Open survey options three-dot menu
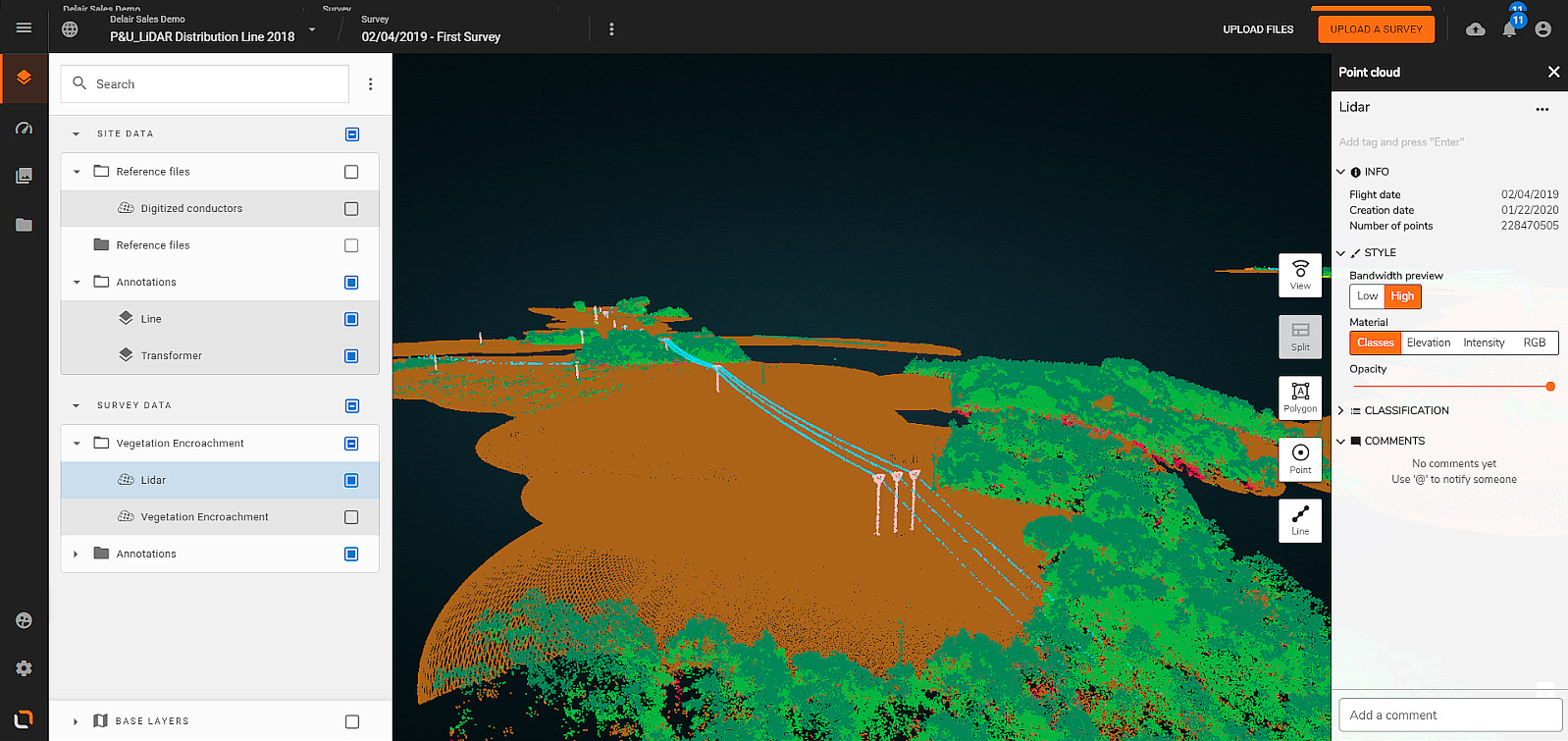This screenshot has height=741, width=1568. tap(611, 29)
